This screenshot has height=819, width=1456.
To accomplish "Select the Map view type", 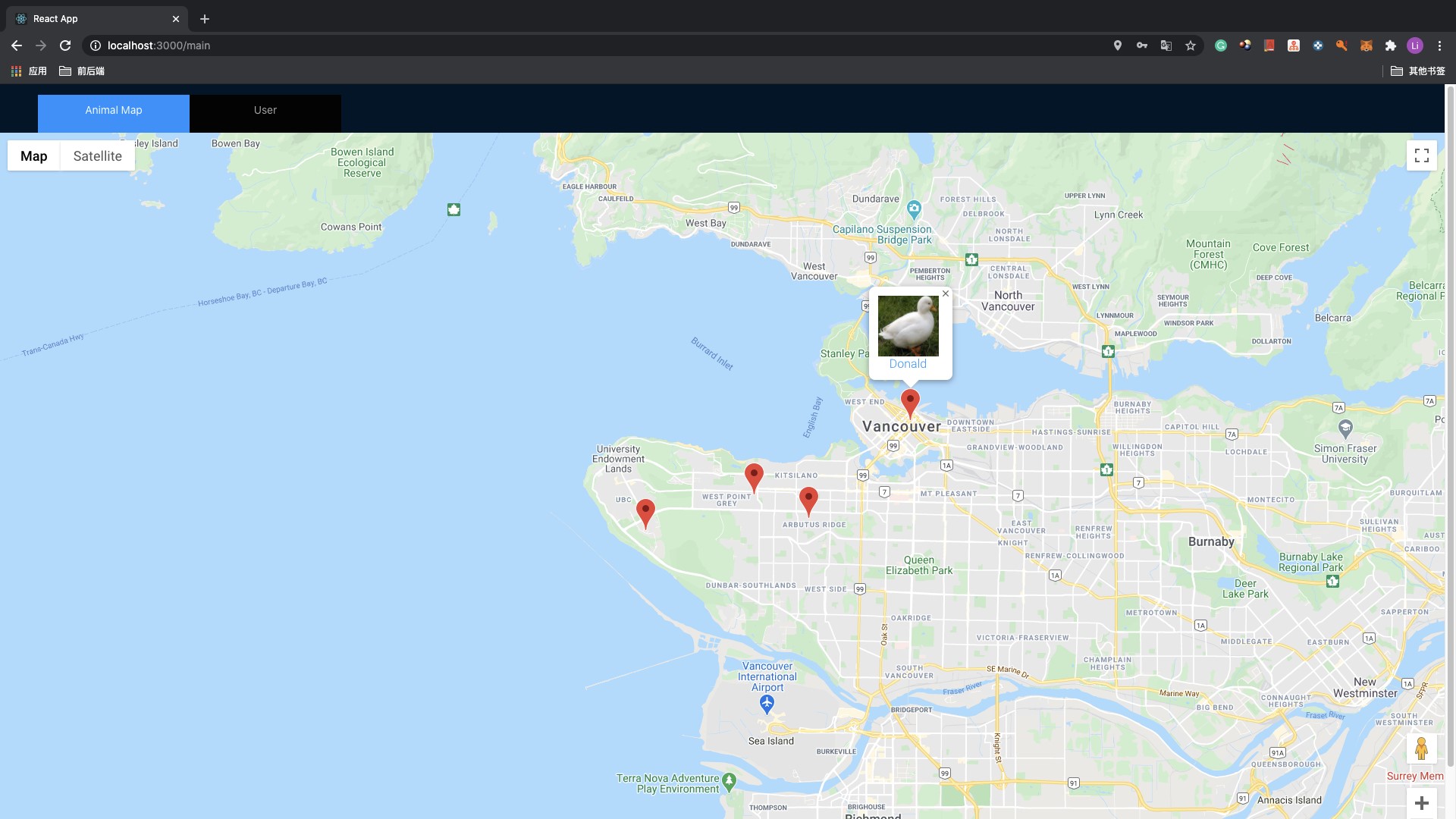I will (x=33, y=155).
